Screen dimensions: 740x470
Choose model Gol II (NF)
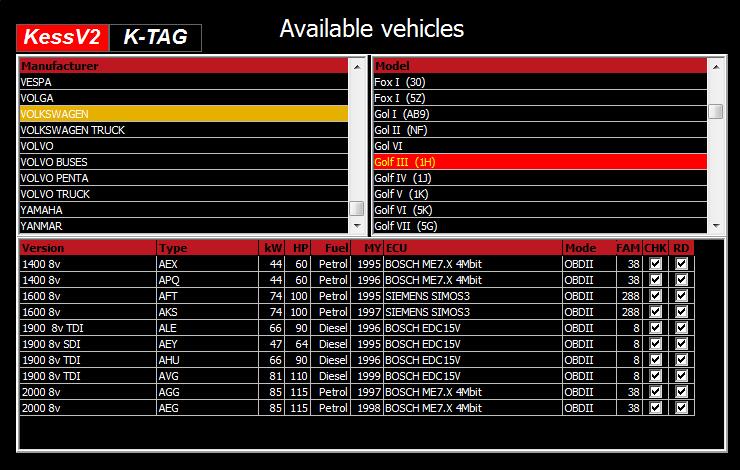pos(540,130)
